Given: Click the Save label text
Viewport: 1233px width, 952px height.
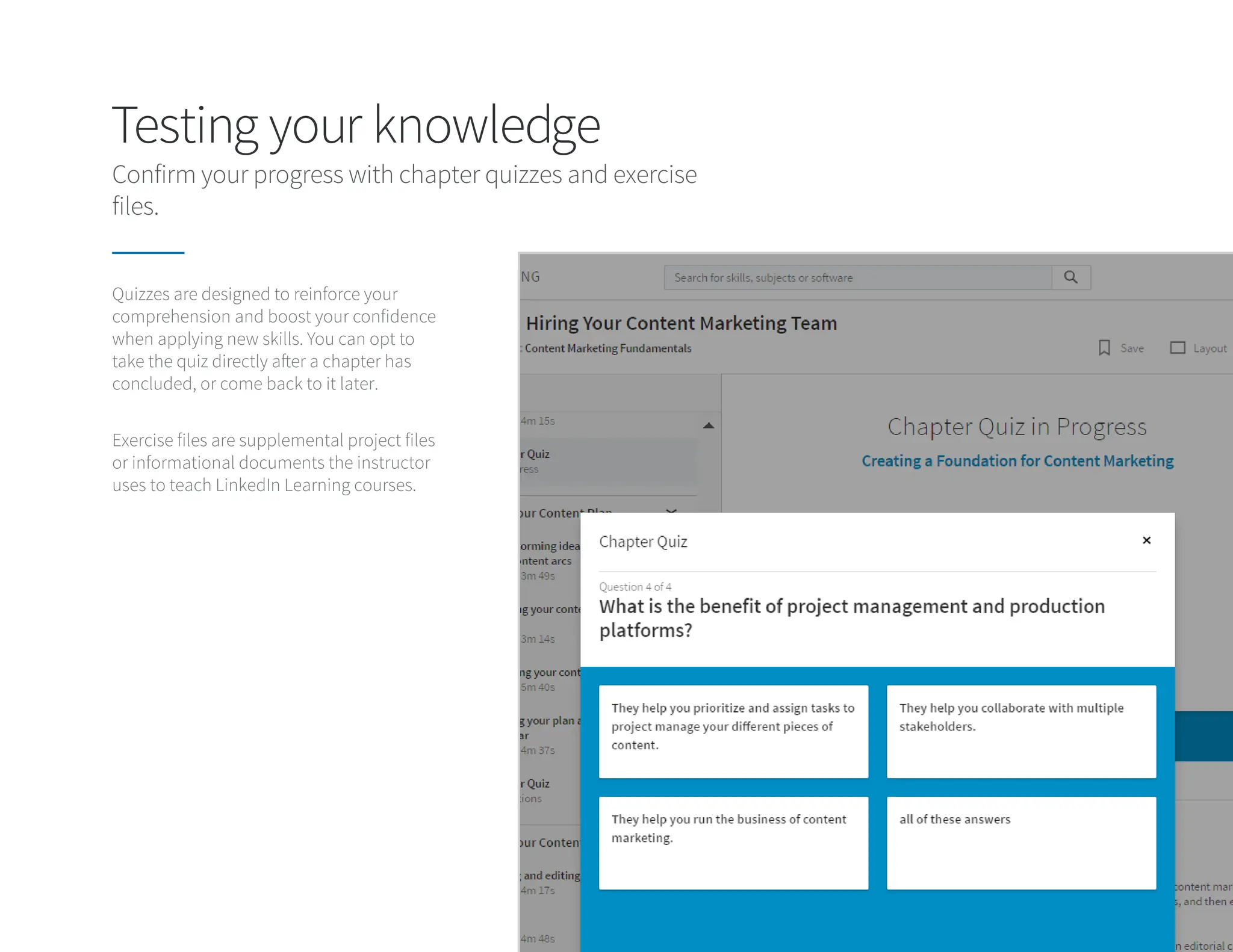Looking at the screenshot, I should (x=1132, y=348).
